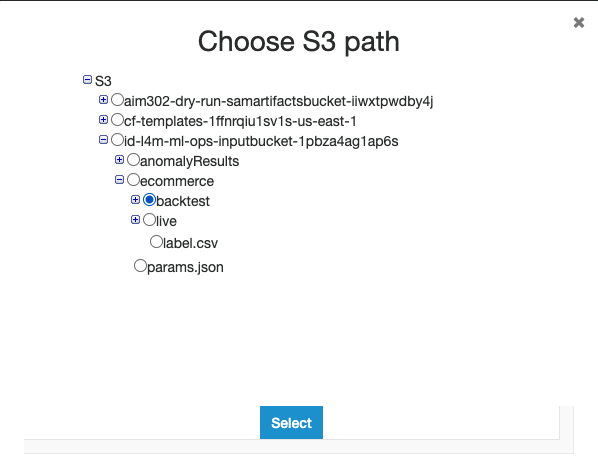The width and height of the screenshot is (598, 467).
Task: Collapse the S3 root node
Action: 87,80
